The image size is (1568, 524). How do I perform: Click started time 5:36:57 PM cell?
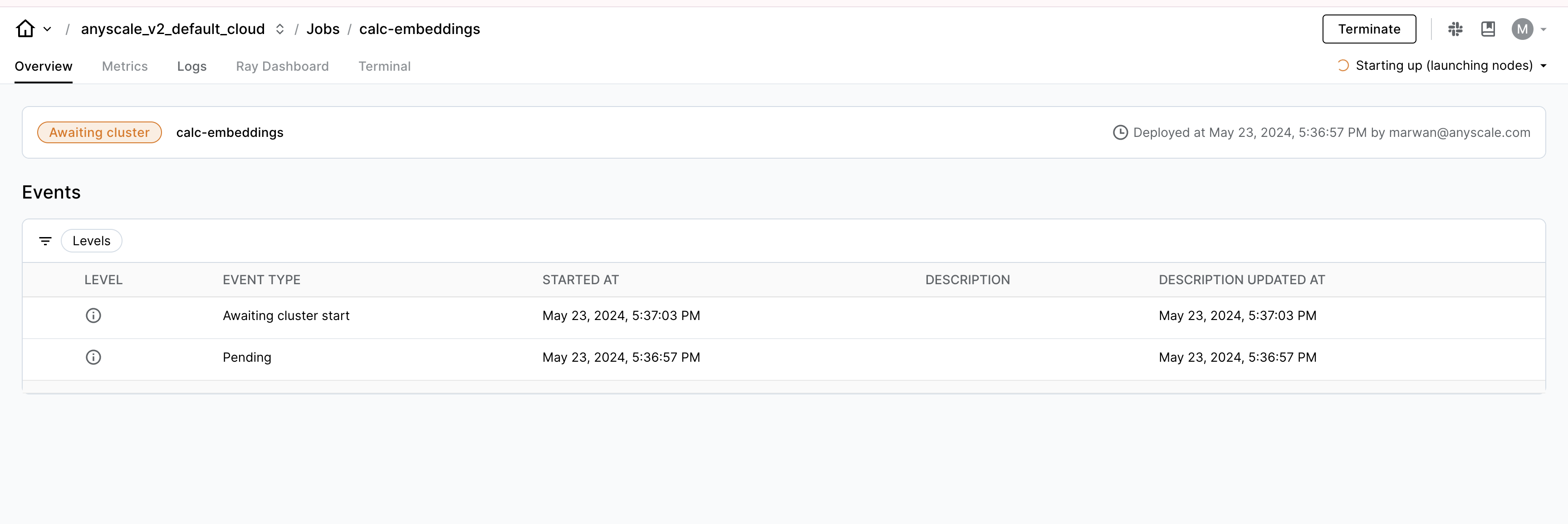[x=622, y=358]
